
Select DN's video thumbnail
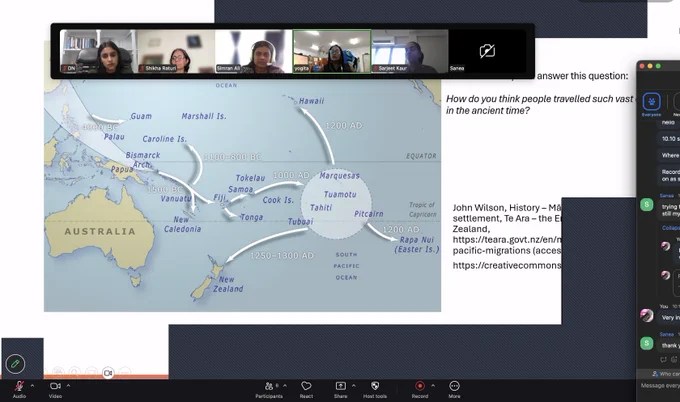(x=98, y=51)
